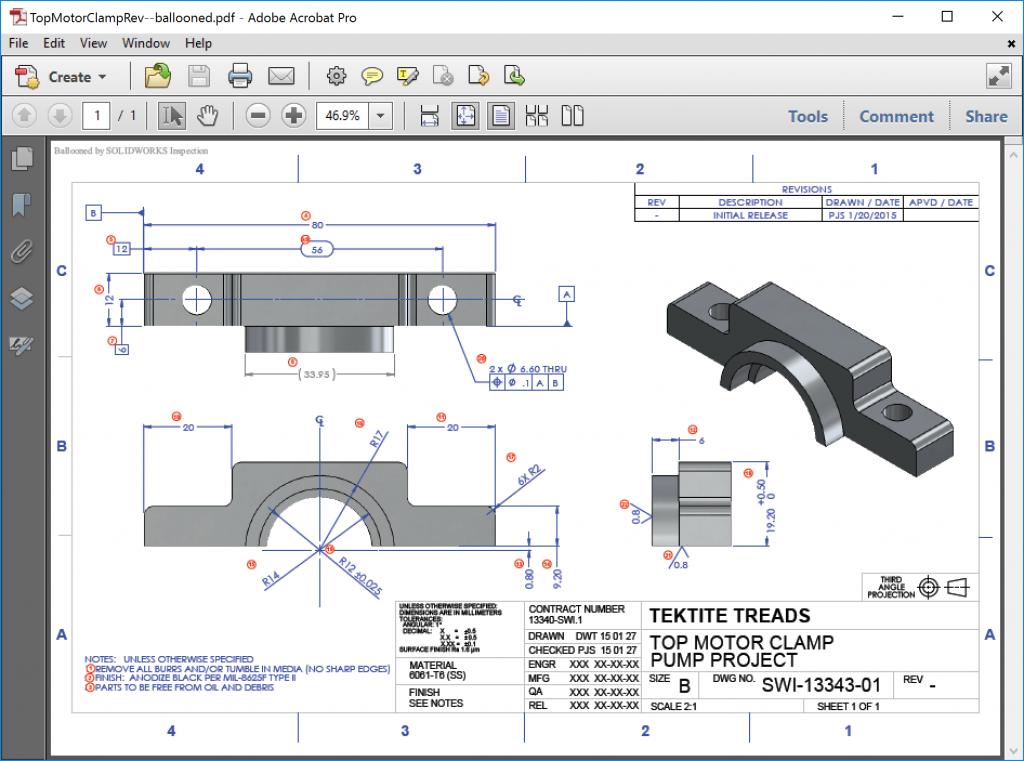Image resolution: width=1024 pixels, height=761 pixels.
Task: Click the "Ballooned by SOLIDWORKS Inspection" header text
Action: (131, 151)
